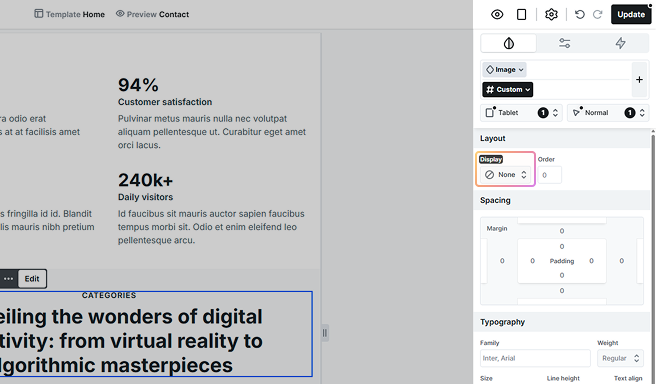Click the padding left value

point(533,261)
